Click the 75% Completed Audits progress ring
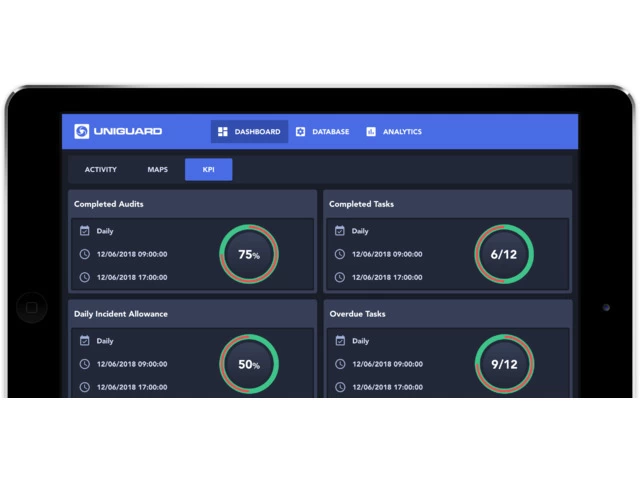Screen dimensions: 640x480 248,254
